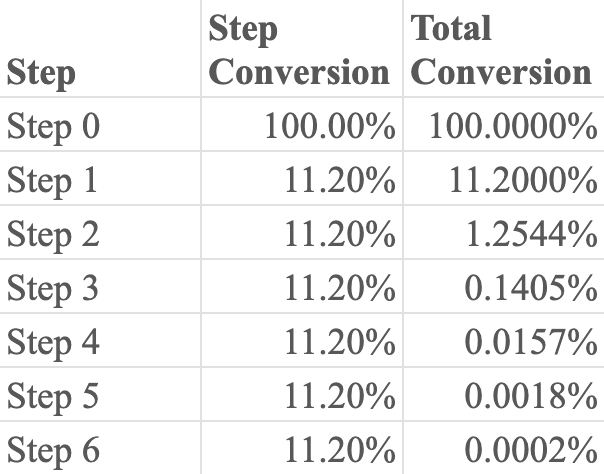
Task: Click the 0.1405% total conversion cell
Action: tap(531, 289)
